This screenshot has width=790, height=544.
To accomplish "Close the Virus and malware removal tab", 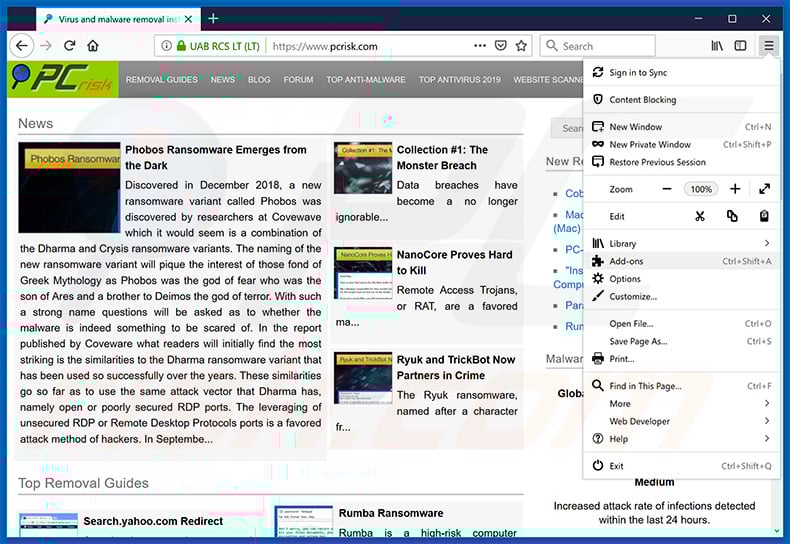I will pos(188,19).
